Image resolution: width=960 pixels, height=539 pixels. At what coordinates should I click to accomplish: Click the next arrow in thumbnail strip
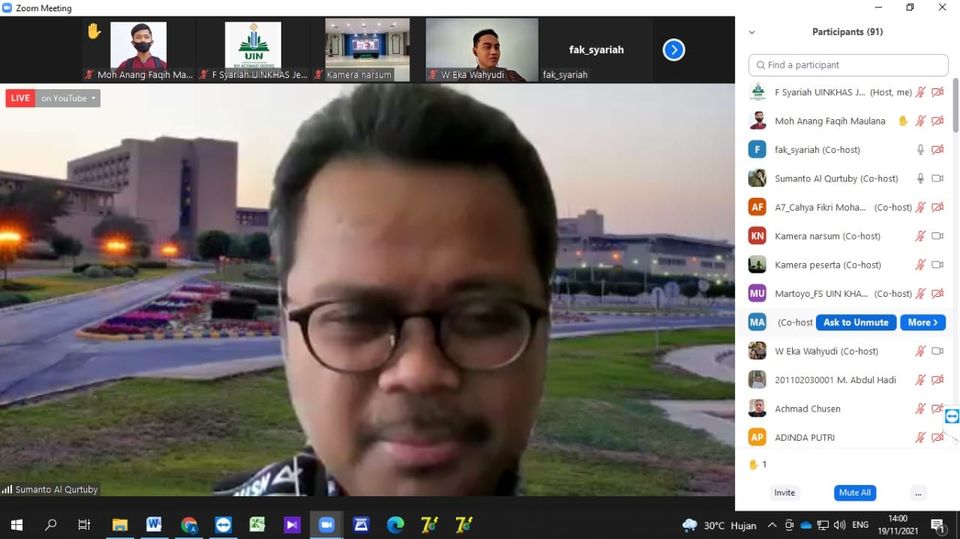[x=674, y=49]
